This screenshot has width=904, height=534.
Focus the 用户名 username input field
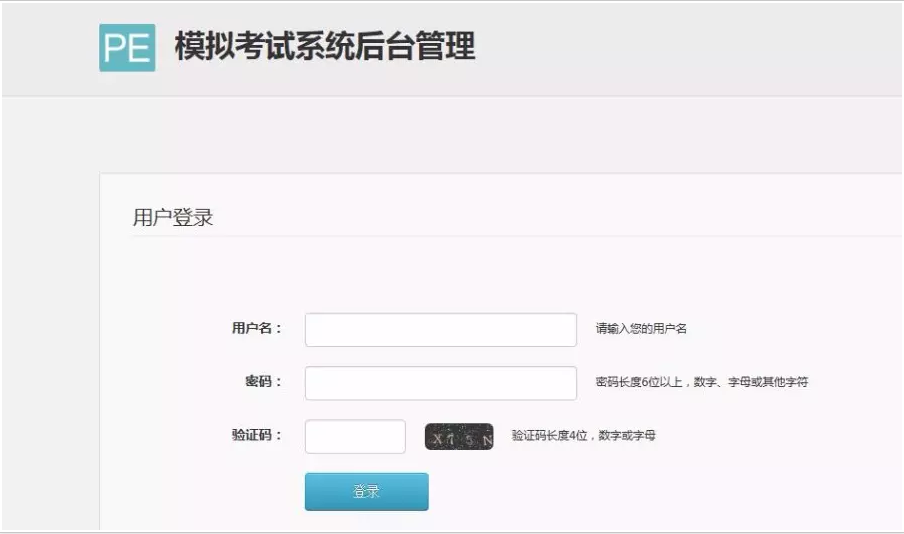[440, 329]
